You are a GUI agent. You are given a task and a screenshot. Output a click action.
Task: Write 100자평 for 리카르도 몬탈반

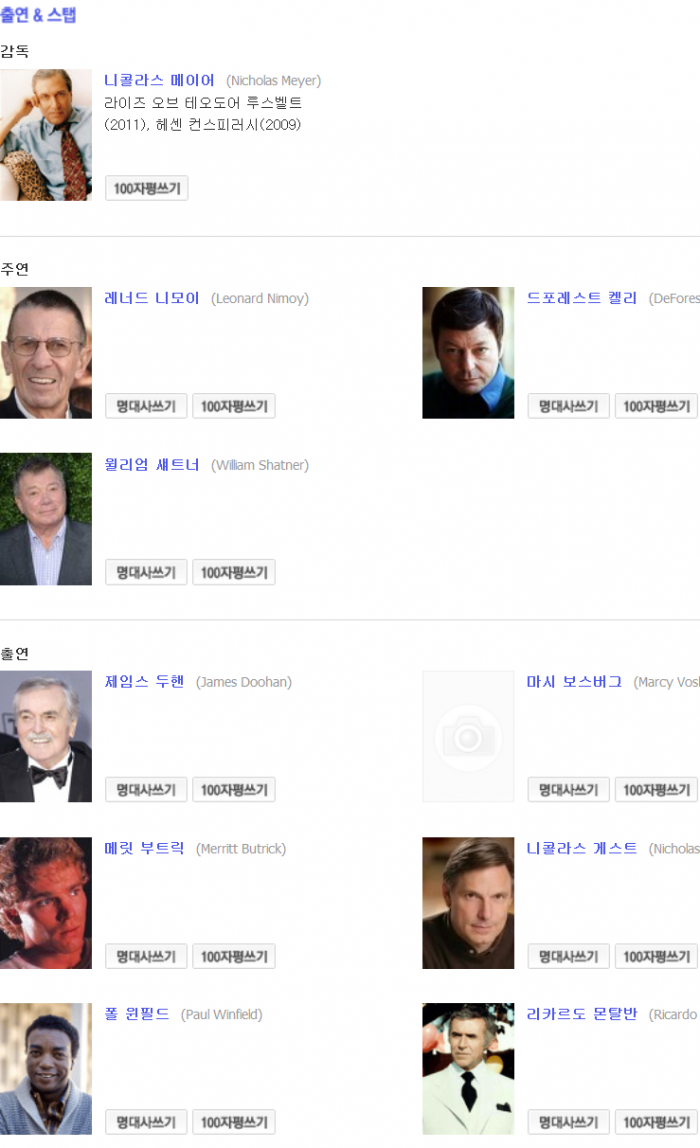point(656,1122)
